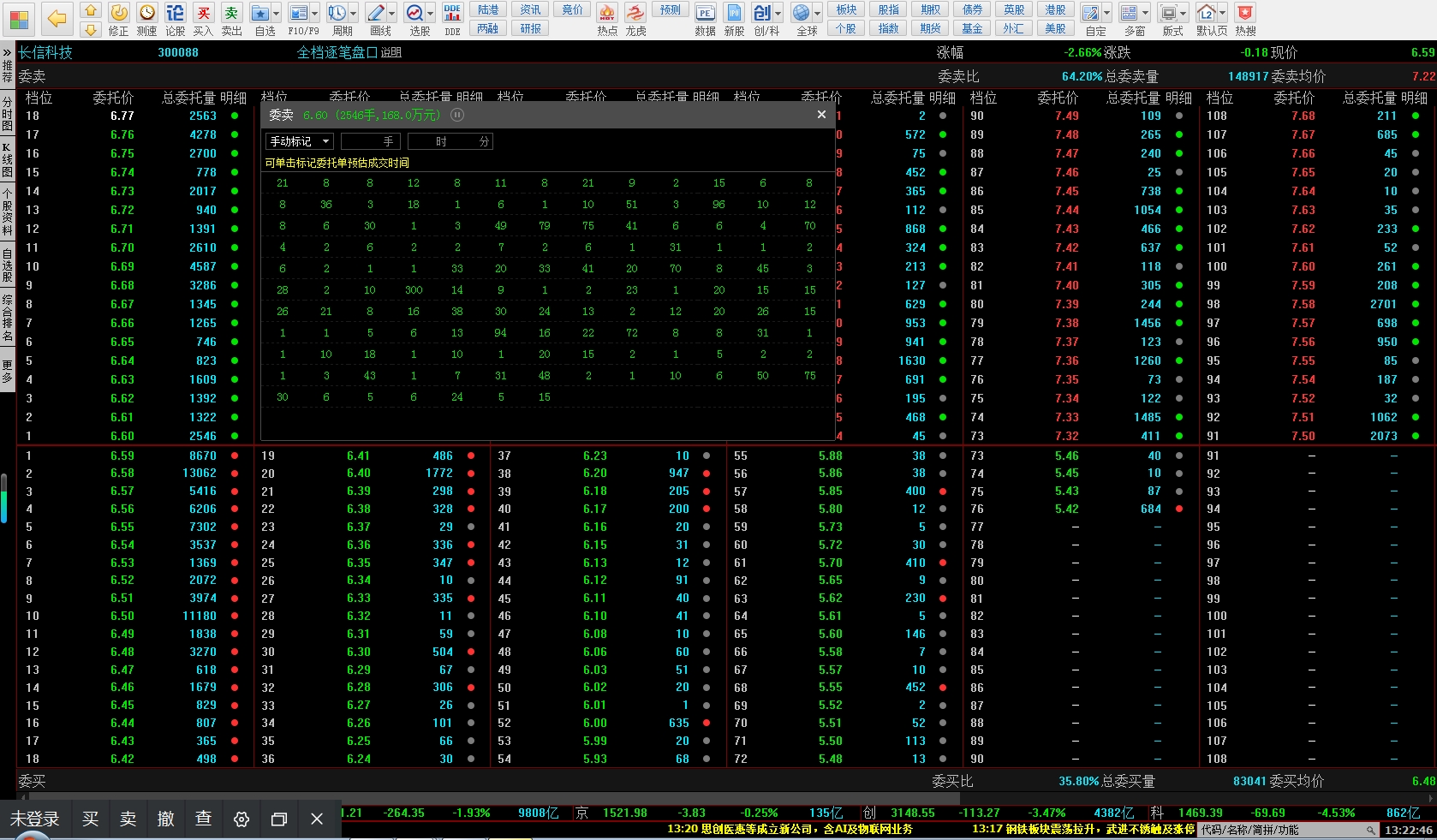Click the 竞价 auction button
1437x840 pixels.
coord(572,10)
